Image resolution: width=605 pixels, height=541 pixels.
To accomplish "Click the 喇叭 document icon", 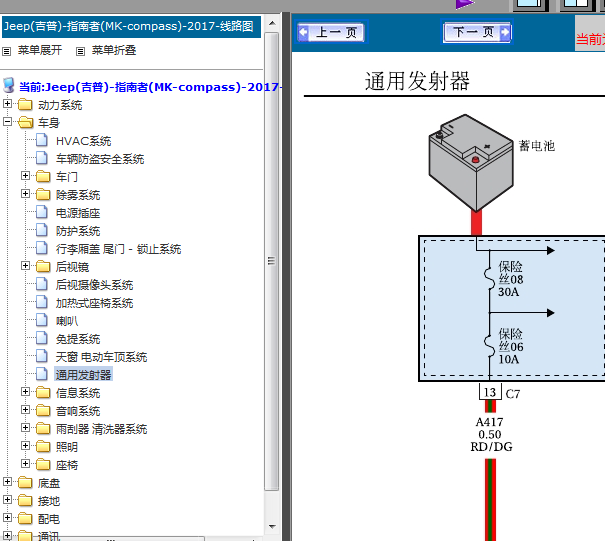I will (x=42, y=320).
